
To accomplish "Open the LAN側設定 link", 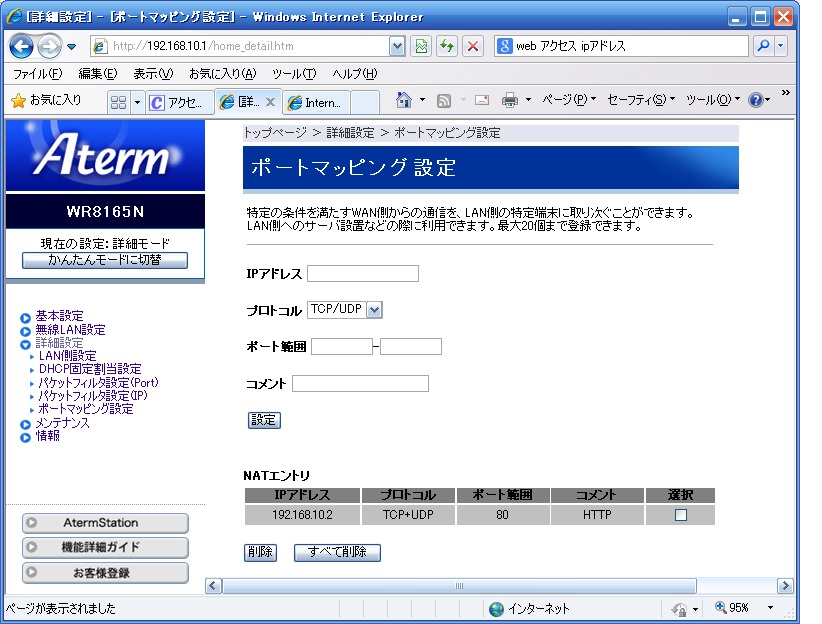I will coord(68,356).
